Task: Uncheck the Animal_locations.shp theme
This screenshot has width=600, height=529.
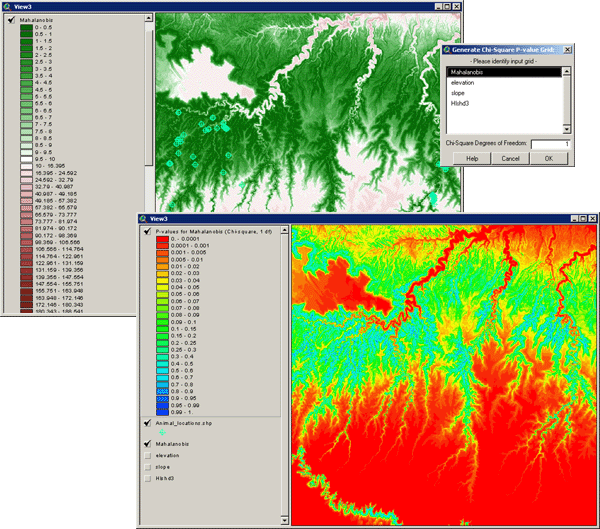Action: [x=148, y=423]
